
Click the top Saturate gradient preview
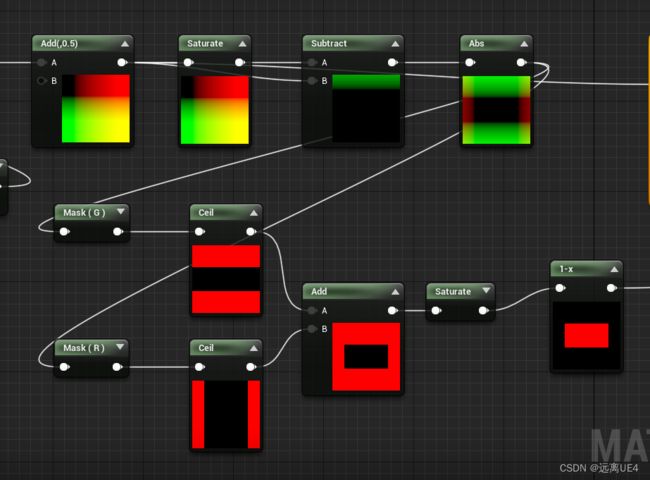215,110
